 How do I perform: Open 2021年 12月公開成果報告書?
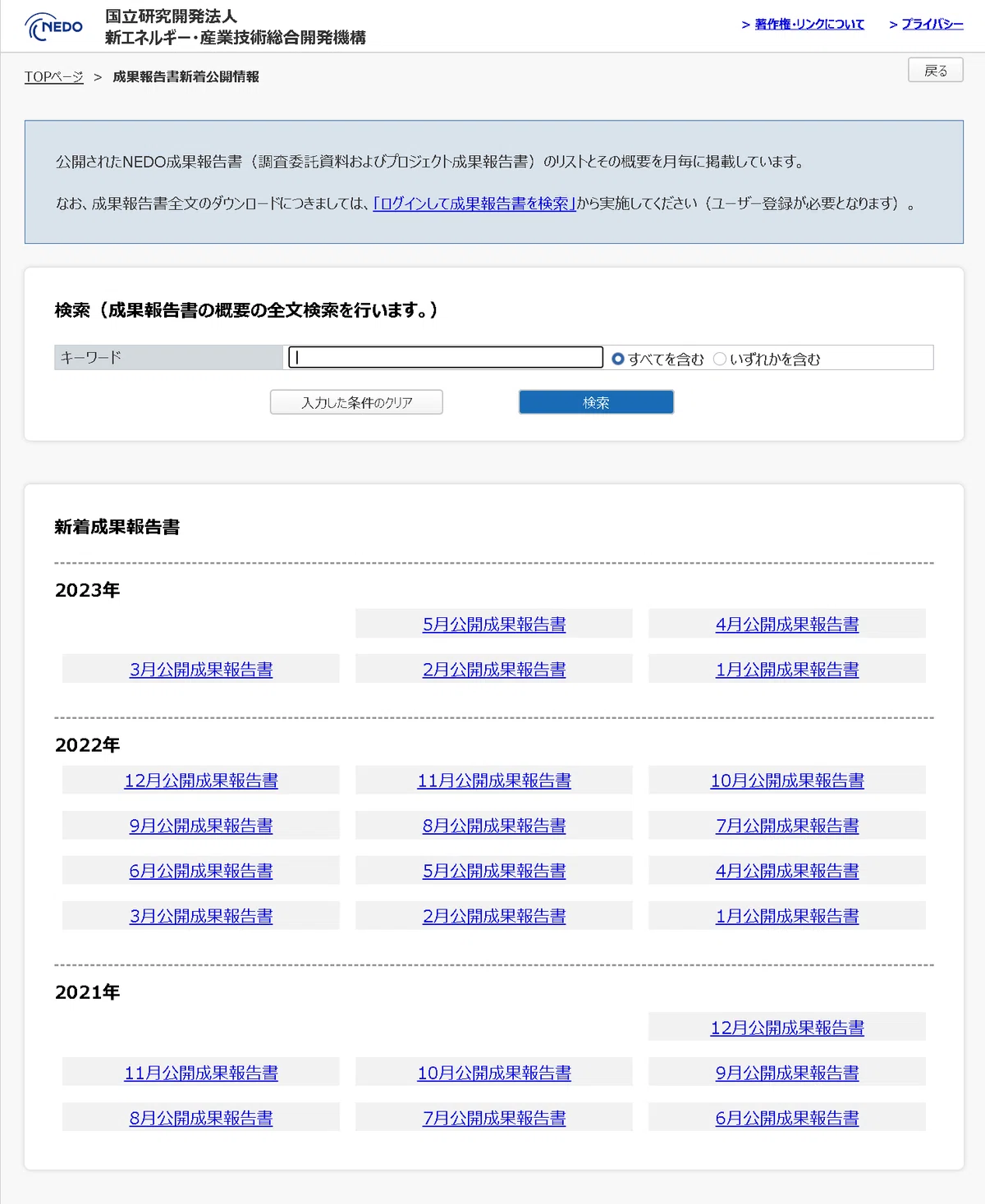click(x=787, y=1028)
